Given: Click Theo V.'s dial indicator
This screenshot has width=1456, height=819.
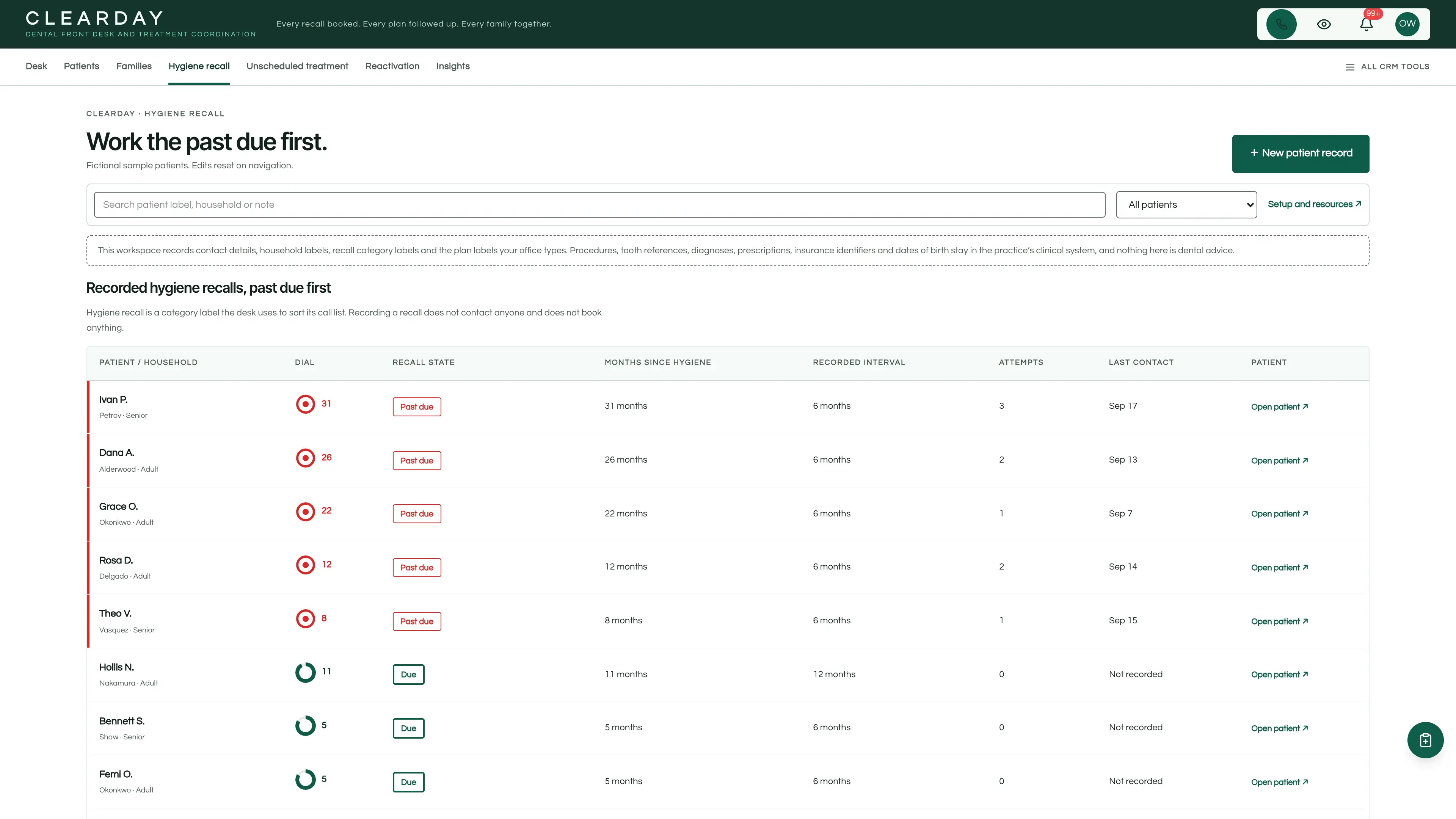Looking at the screenshot, I should [x=305, y=618].
